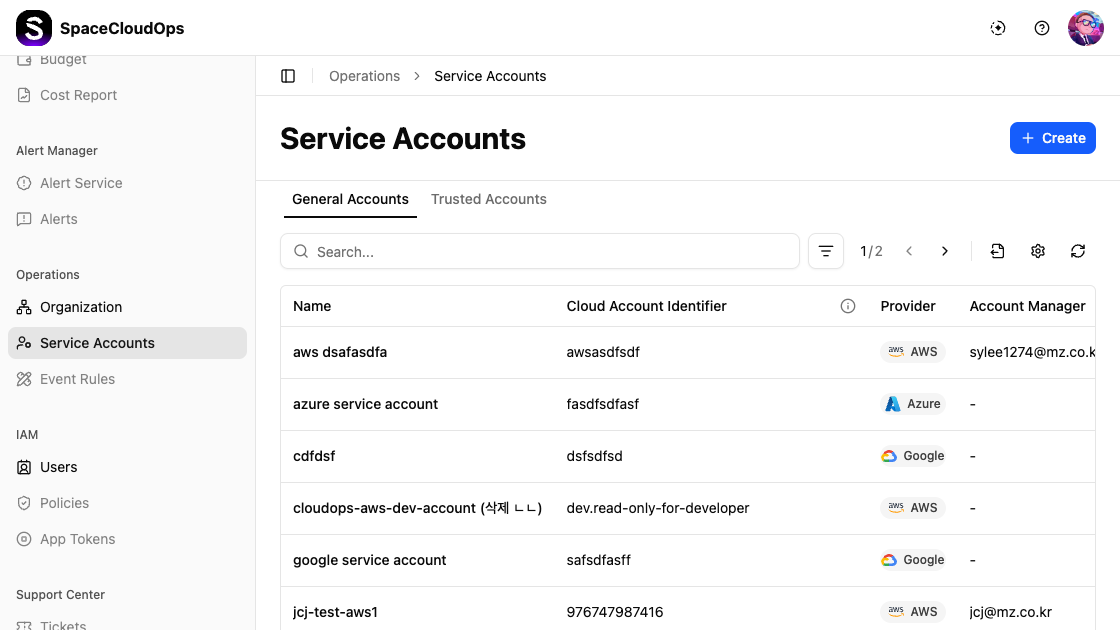
Task: Open Alert Service in the sidebar
Action: pos(81,183)
